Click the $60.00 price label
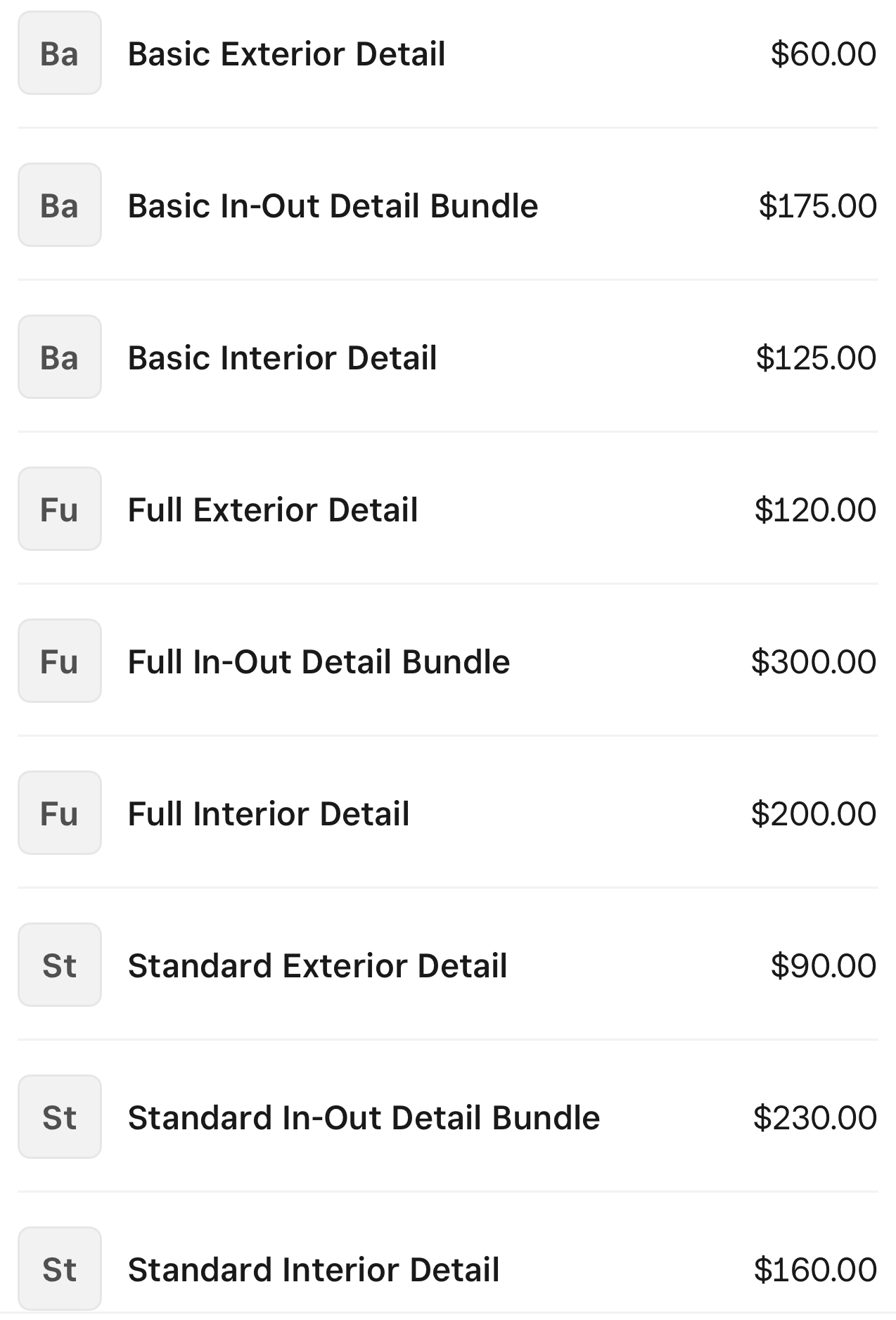The height and width of the screenshot is (1320, 896). click(x=824, y=54)
